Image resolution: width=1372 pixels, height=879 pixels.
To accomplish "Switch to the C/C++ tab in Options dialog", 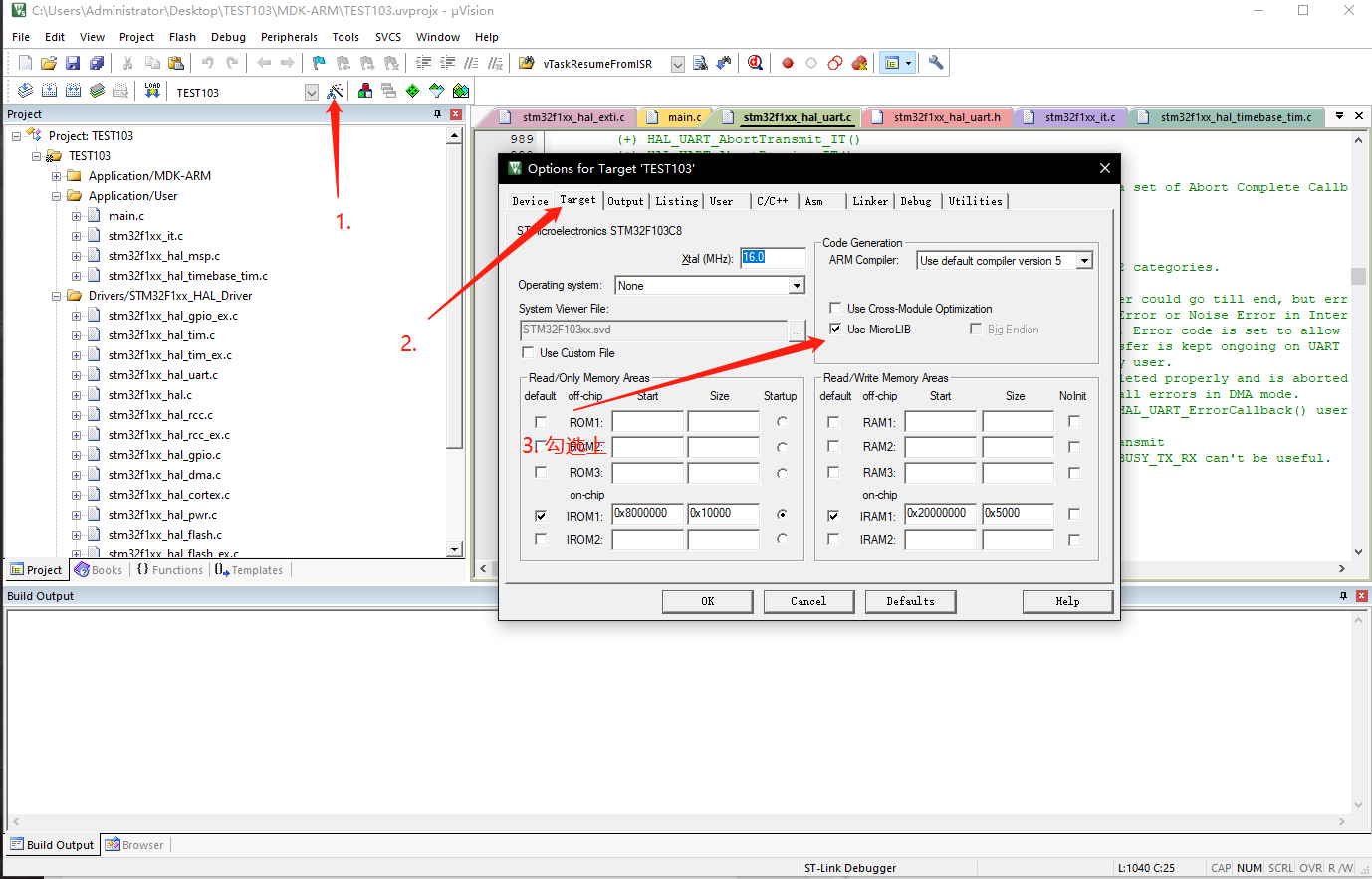I will tap(772, 201).
